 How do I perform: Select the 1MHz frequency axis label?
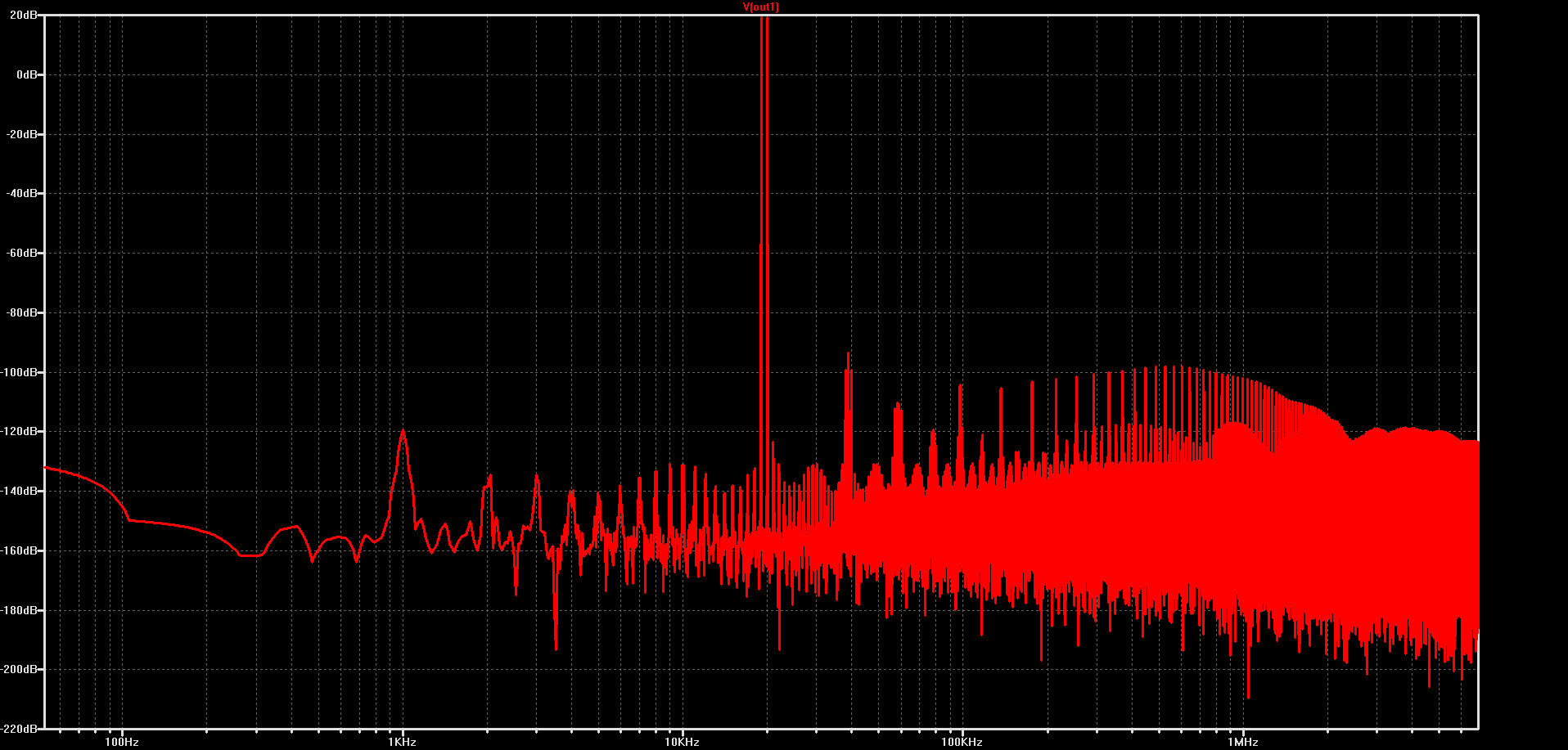click(1242, 742)
